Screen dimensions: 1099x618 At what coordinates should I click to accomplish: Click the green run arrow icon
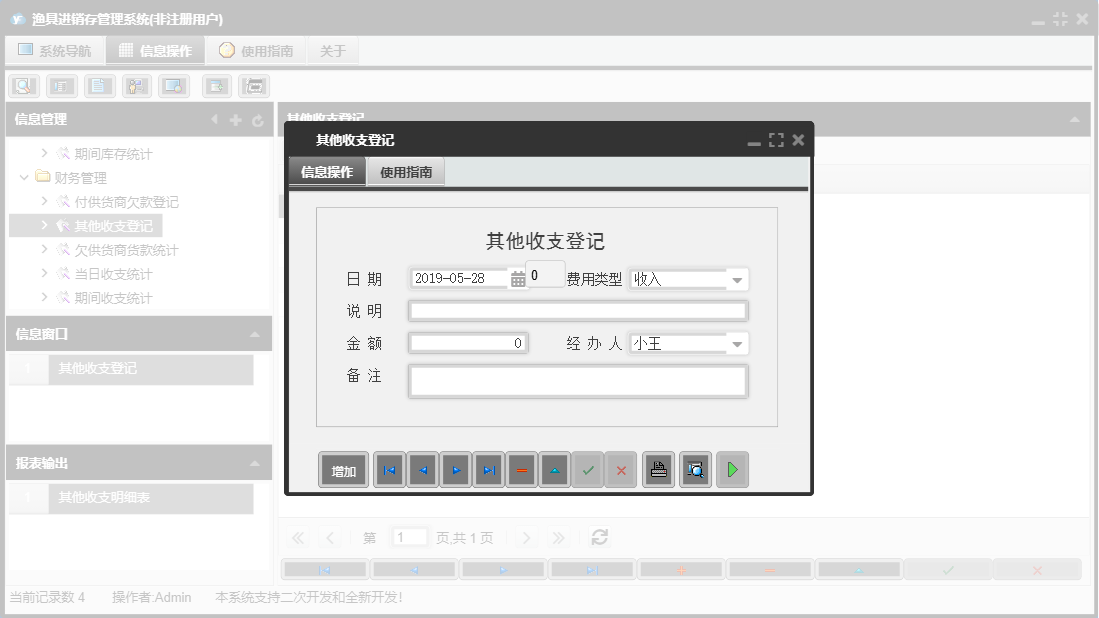coord(732,469)
